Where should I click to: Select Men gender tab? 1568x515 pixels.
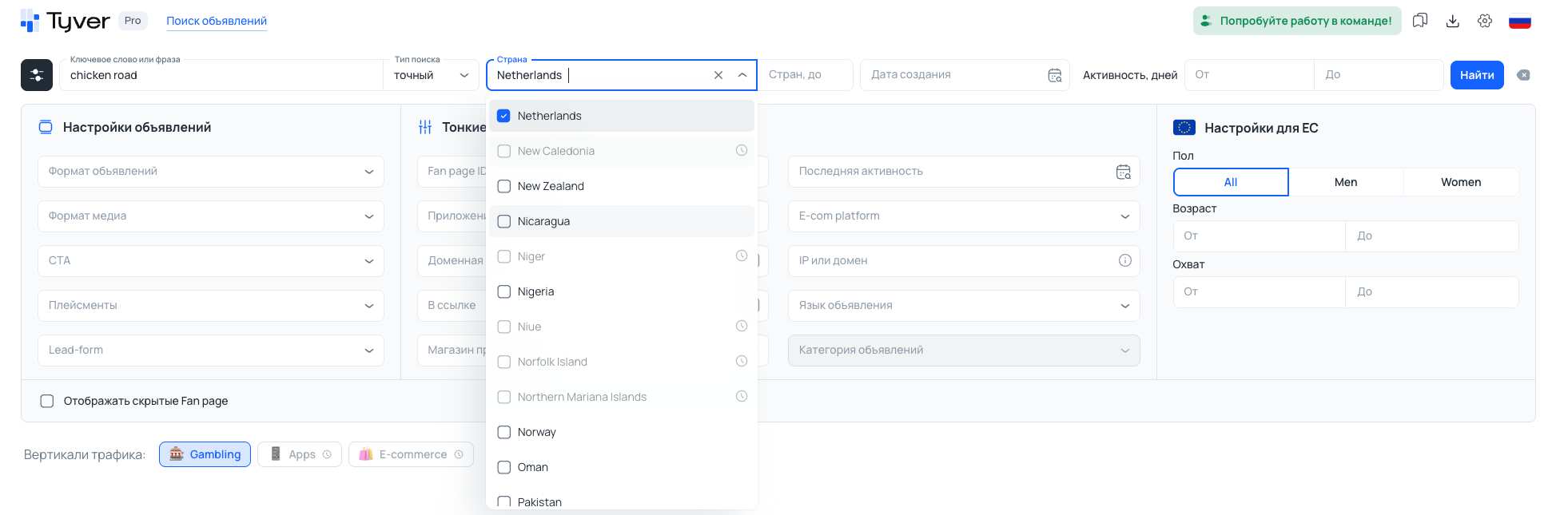[1346, 182]
